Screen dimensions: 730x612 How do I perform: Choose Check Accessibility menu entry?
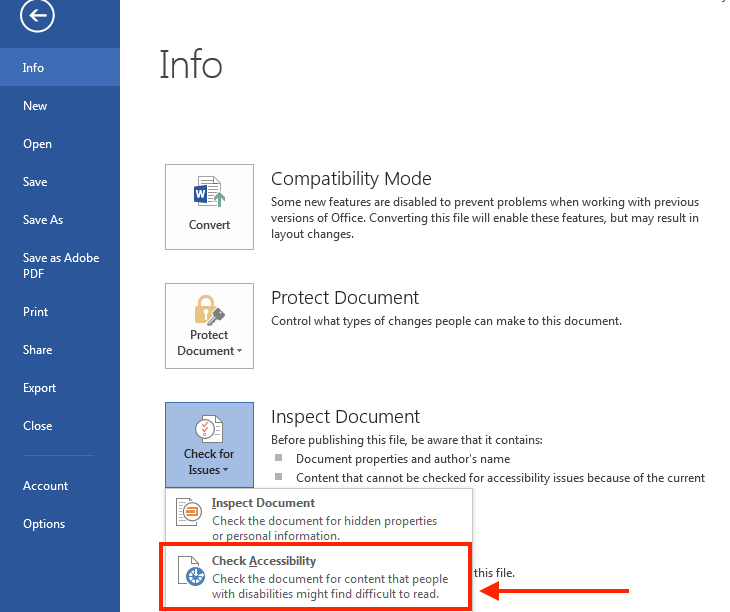(x=264, y=562)
